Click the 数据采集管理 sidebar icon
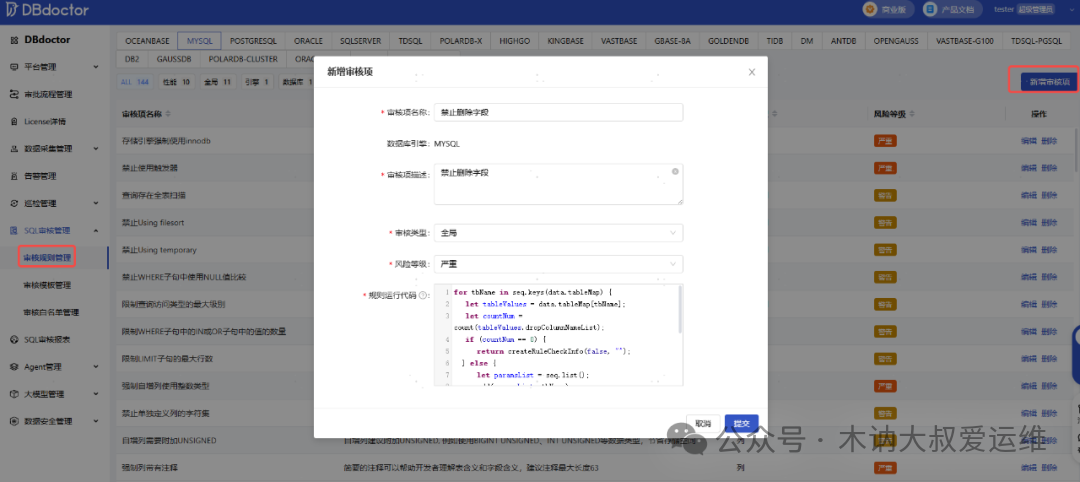This screenshot has height=482, width=1080. click(14, 149)
